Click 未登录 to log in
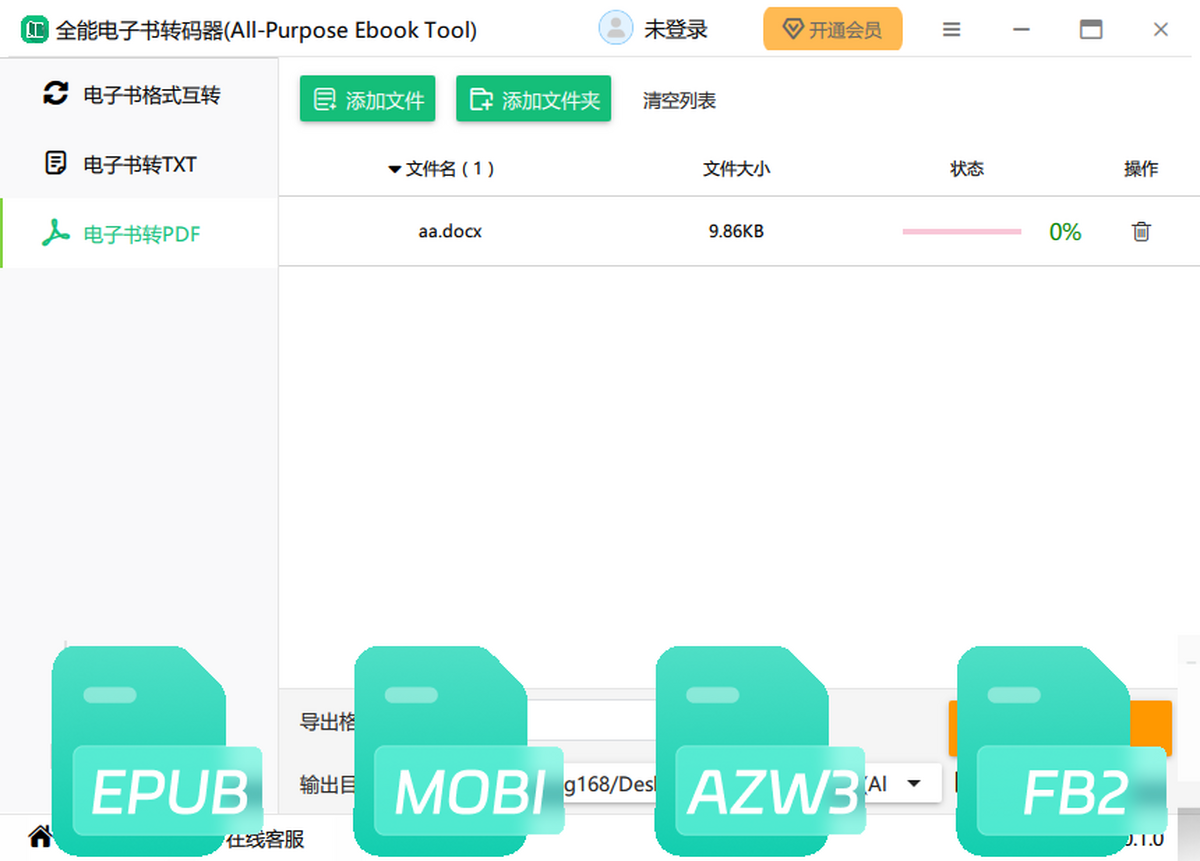This screenshot has height=861, width=1200. (675, 30)
